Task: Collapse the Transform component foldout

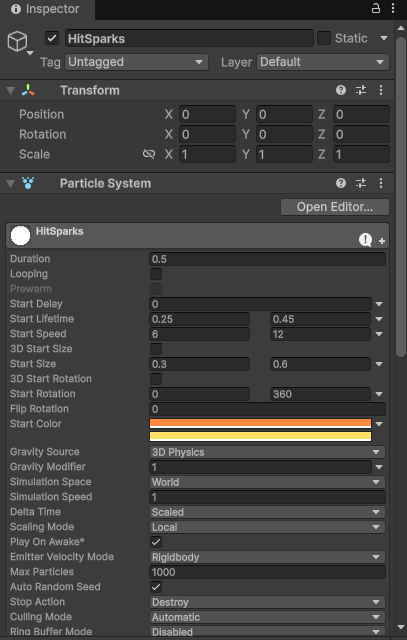Action: pyautogui.click(x=11, y=91)
